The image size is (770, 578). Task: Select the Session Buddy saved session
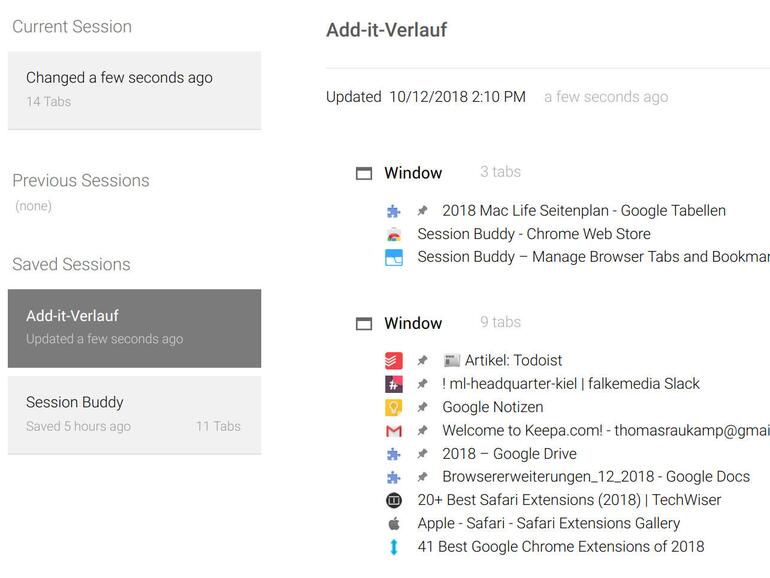click(x=134, y=414)
